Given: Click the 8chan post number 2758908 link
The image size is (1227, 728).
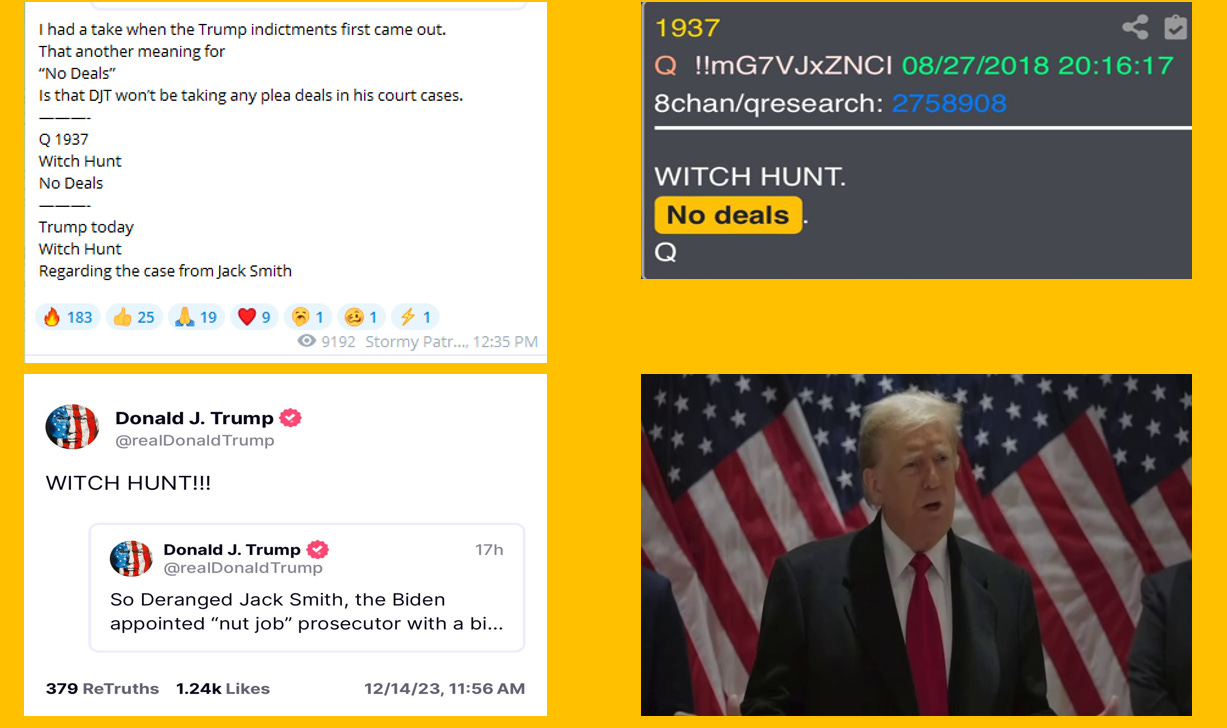Looking at the screenshot, I should 949,103.
